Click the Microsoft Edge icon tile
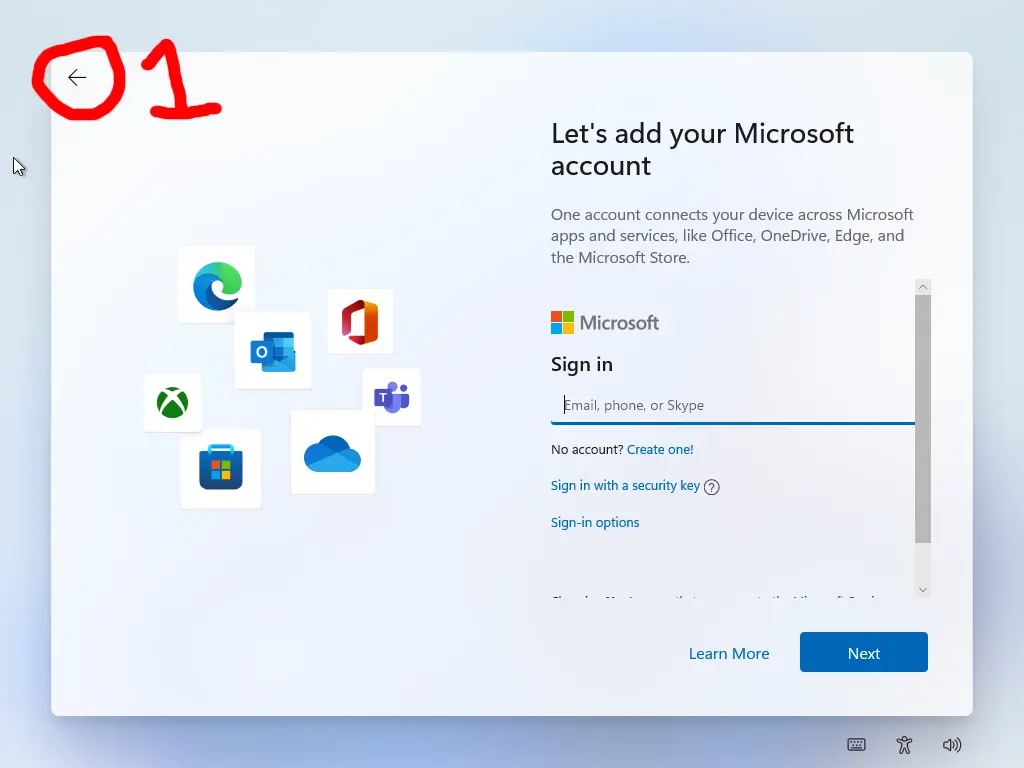 (x=217, y=285)
